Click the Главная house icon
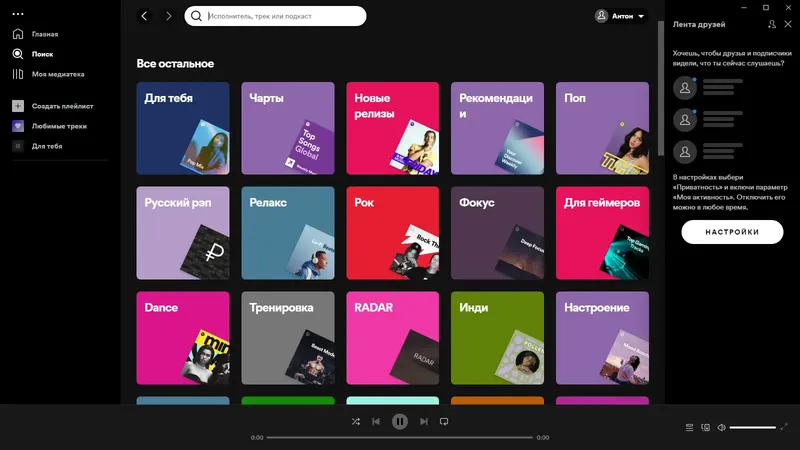 point(18,34)
